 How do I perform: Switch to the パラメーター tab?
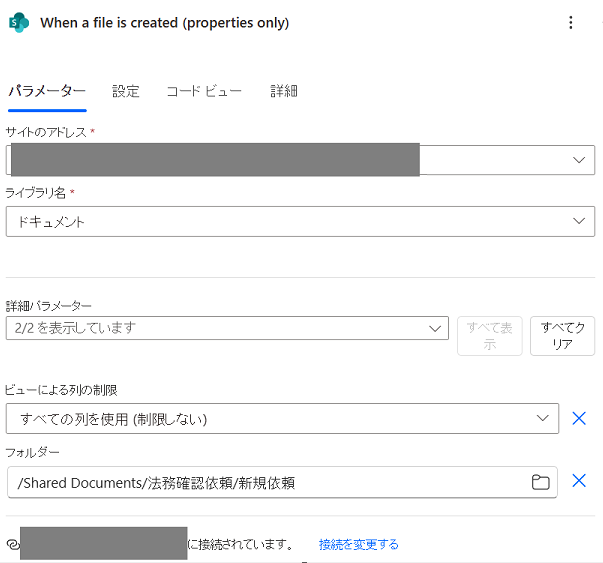(x=47, y=92)
